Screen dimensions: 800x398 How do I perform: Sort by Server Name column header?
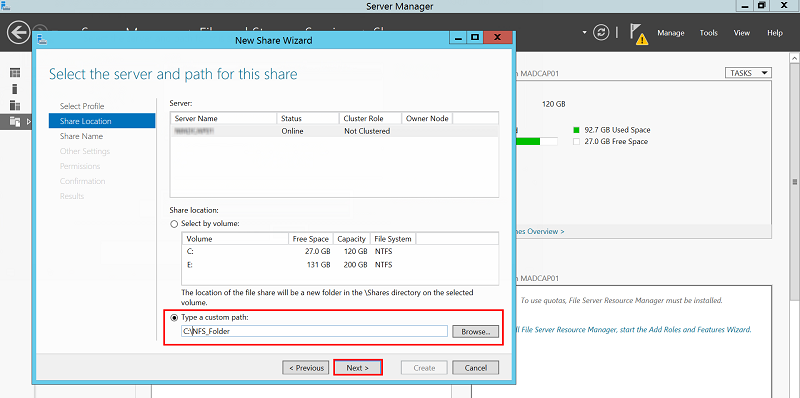tap(223, 118)
